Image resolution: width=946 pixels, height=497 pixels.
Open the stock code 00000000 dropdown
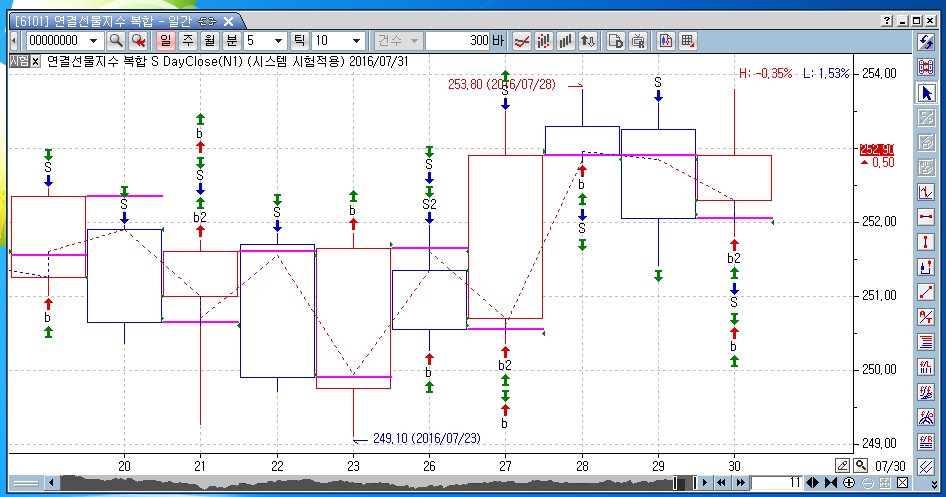click(93, 41)
